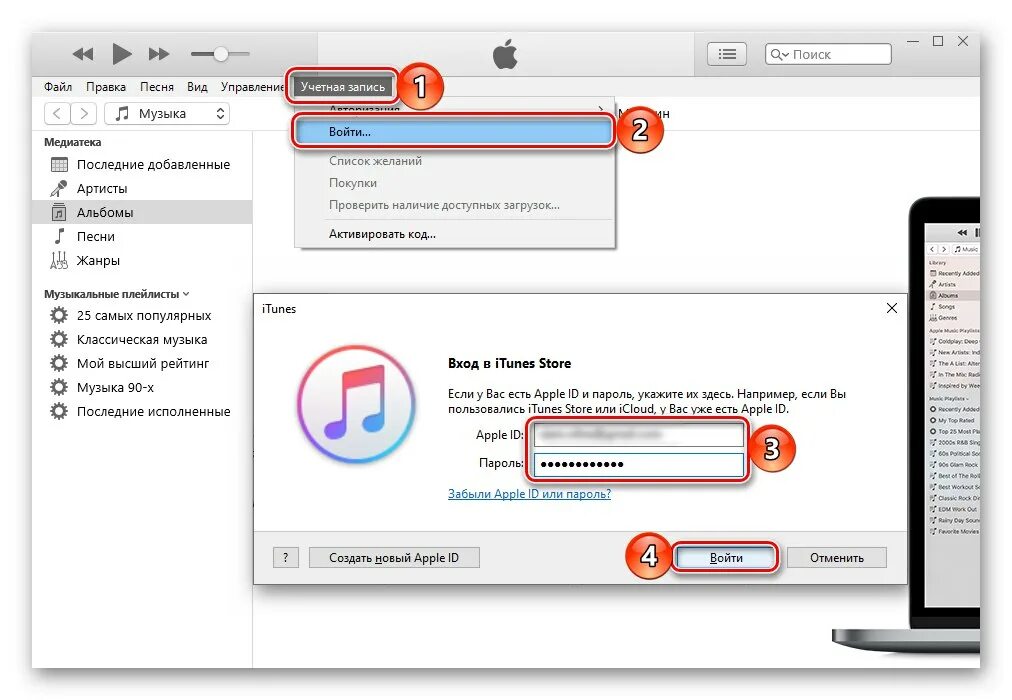
Task: Select Альбомы in the sidebar
Action: [142, 212]
